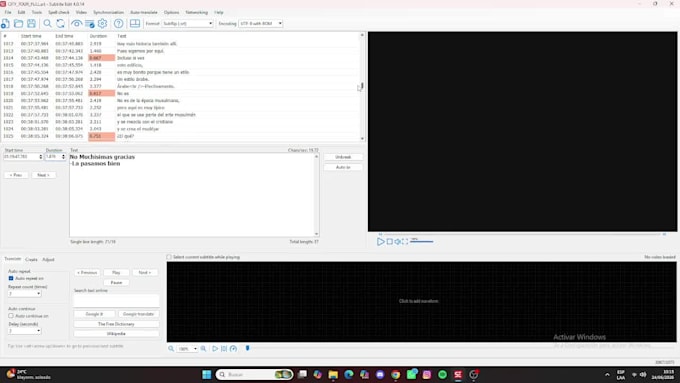The image size is (680, 383).
Task: Click waveform center-on-position icon
Action: point(224,349)
